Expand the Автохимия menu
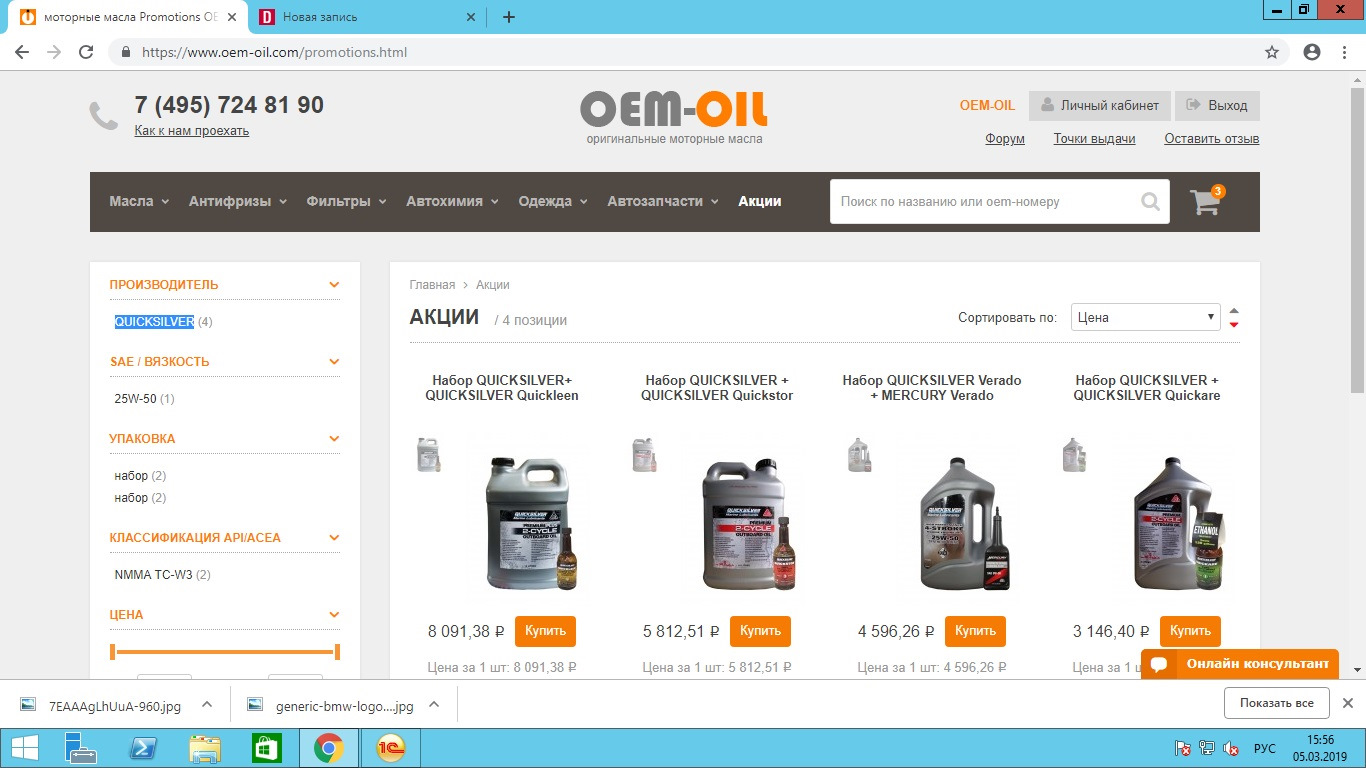The width and height of the screenshot is (1366, 768). [452, 201]
